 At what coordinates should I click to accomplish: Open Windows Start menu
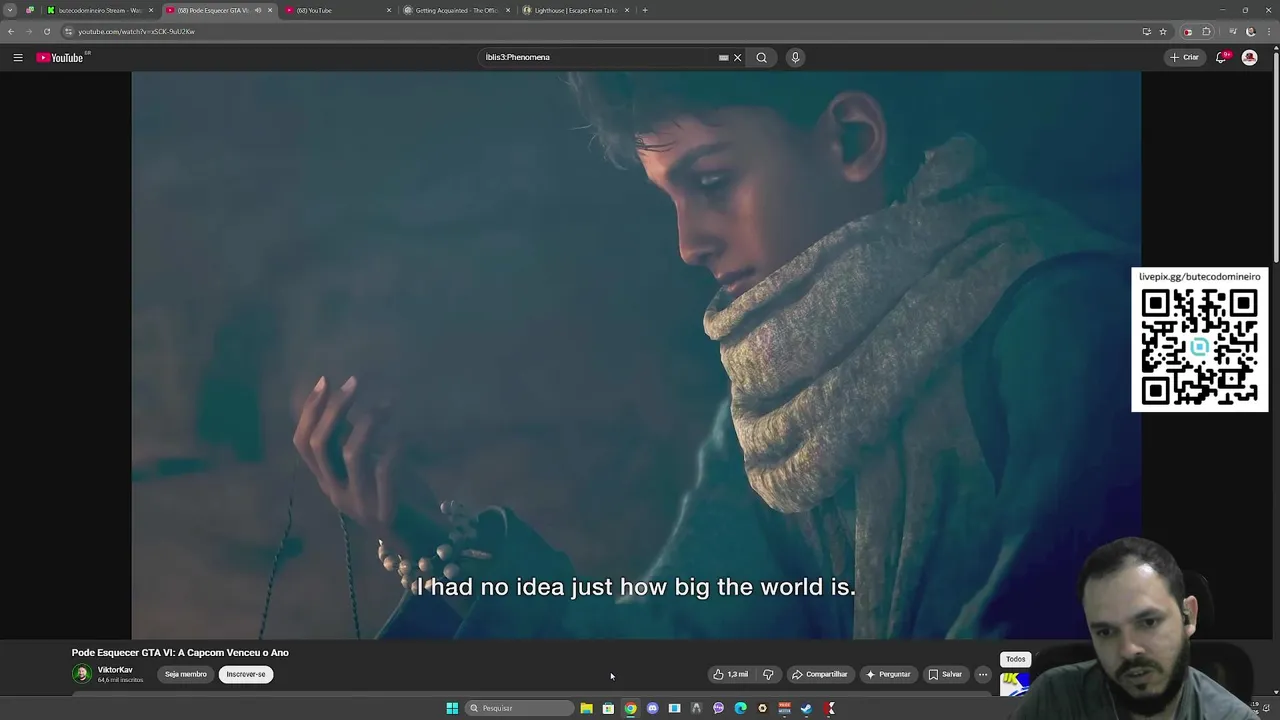pyautogui.click(x=452, y=708)
